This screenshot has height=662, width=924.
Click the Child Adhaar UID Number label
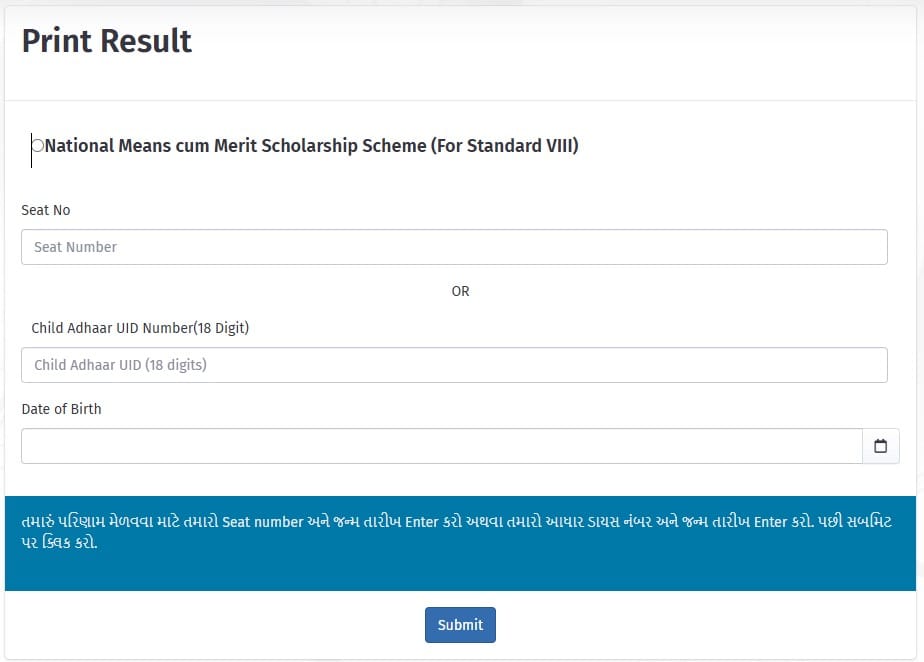click(x=138, y=327)
